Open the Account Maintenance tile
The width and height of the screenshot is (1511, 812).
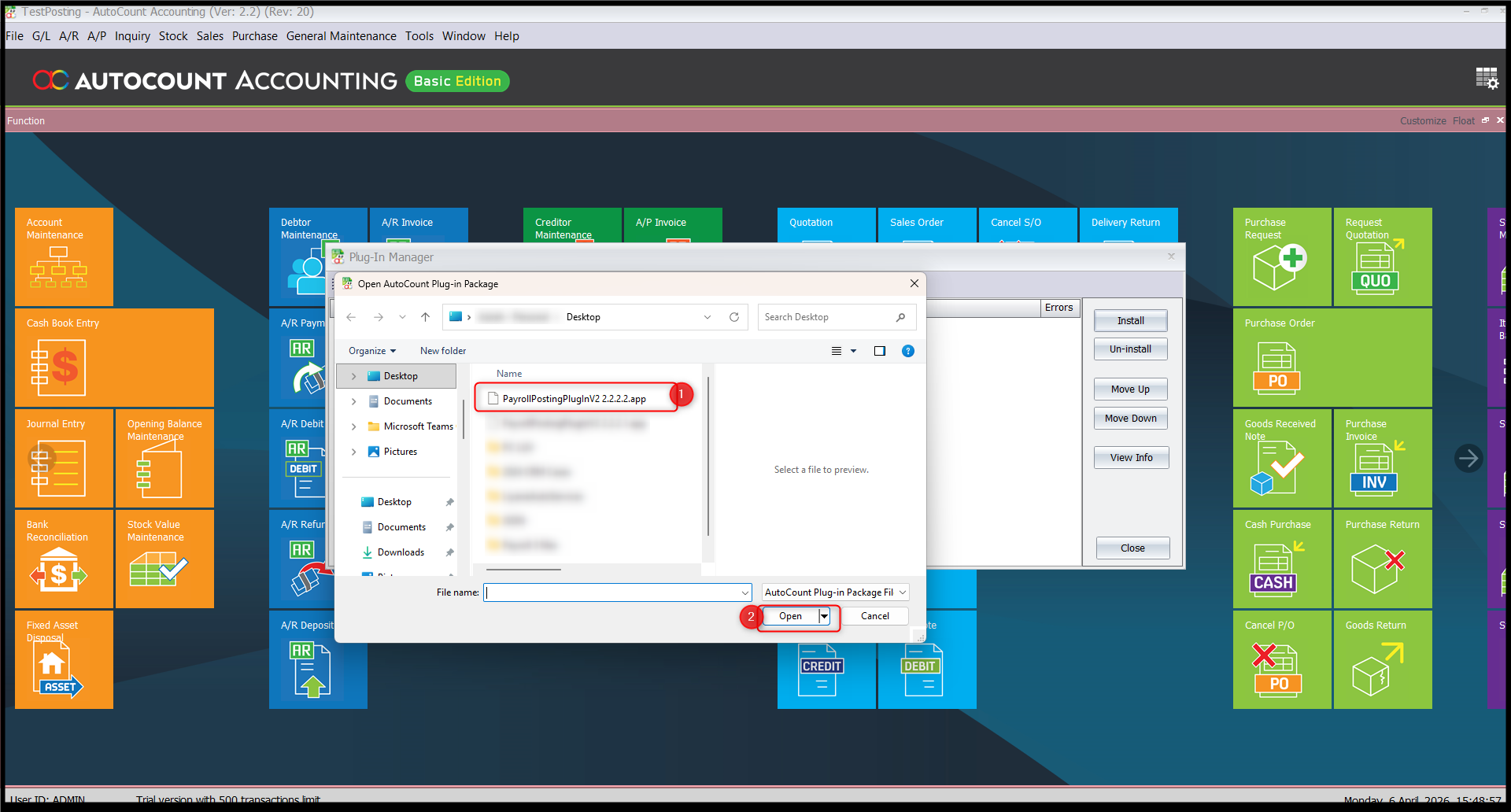click(x=64, y=257)
